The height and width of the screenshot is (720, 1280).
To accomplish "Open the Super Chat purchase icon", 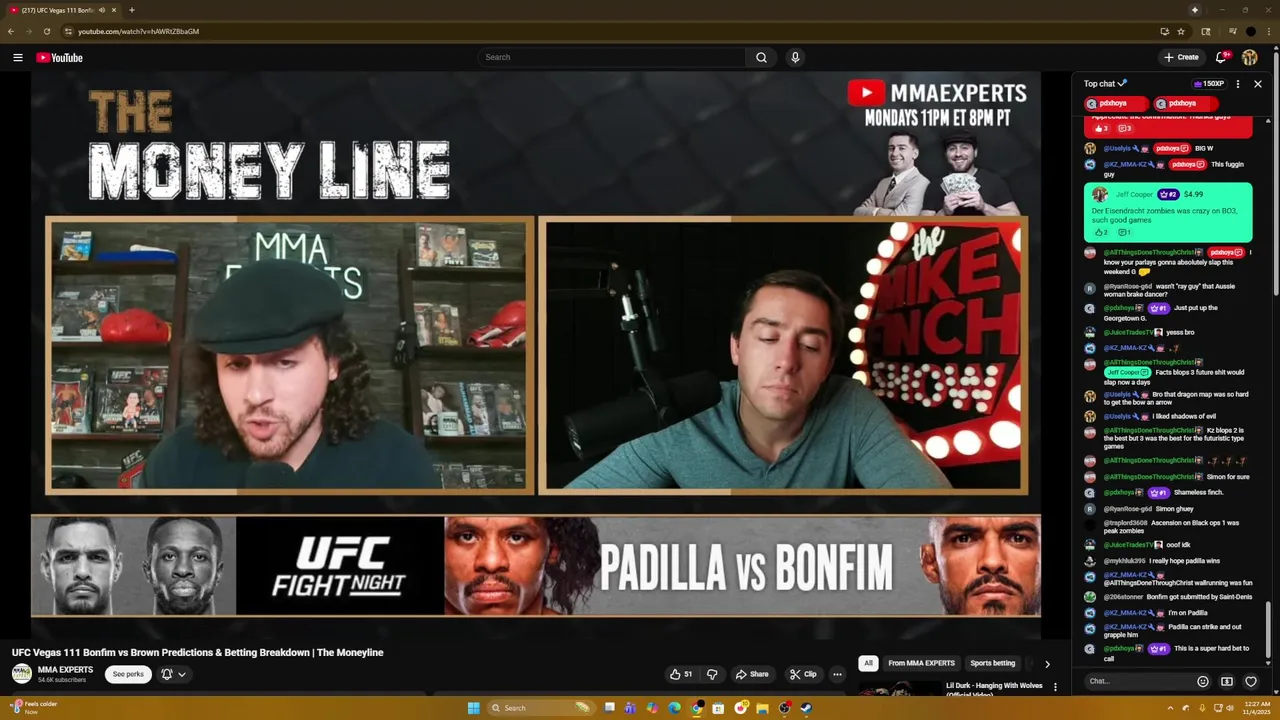I will pyautogui.click(x=1227, y=682).
